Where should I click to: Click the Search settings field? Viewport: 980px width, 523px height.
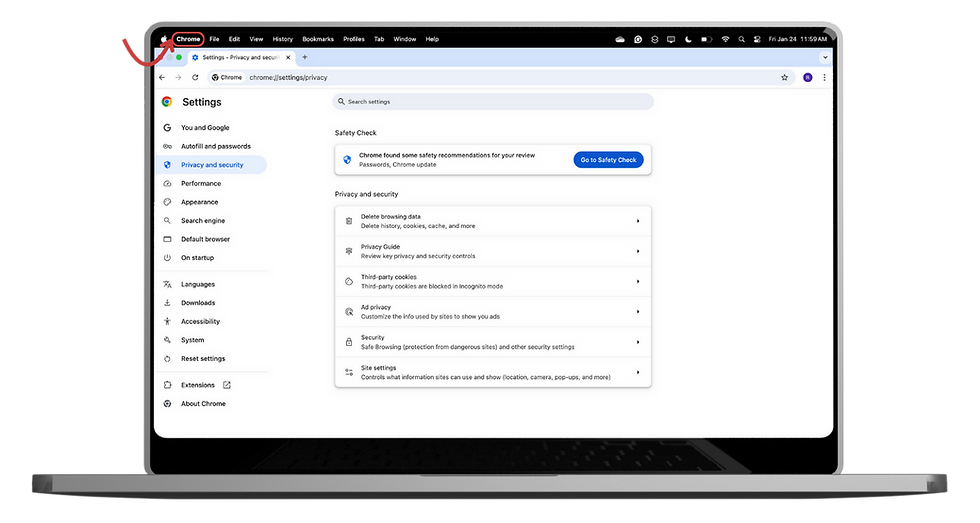pyautogui.click(x=493, y=101)
